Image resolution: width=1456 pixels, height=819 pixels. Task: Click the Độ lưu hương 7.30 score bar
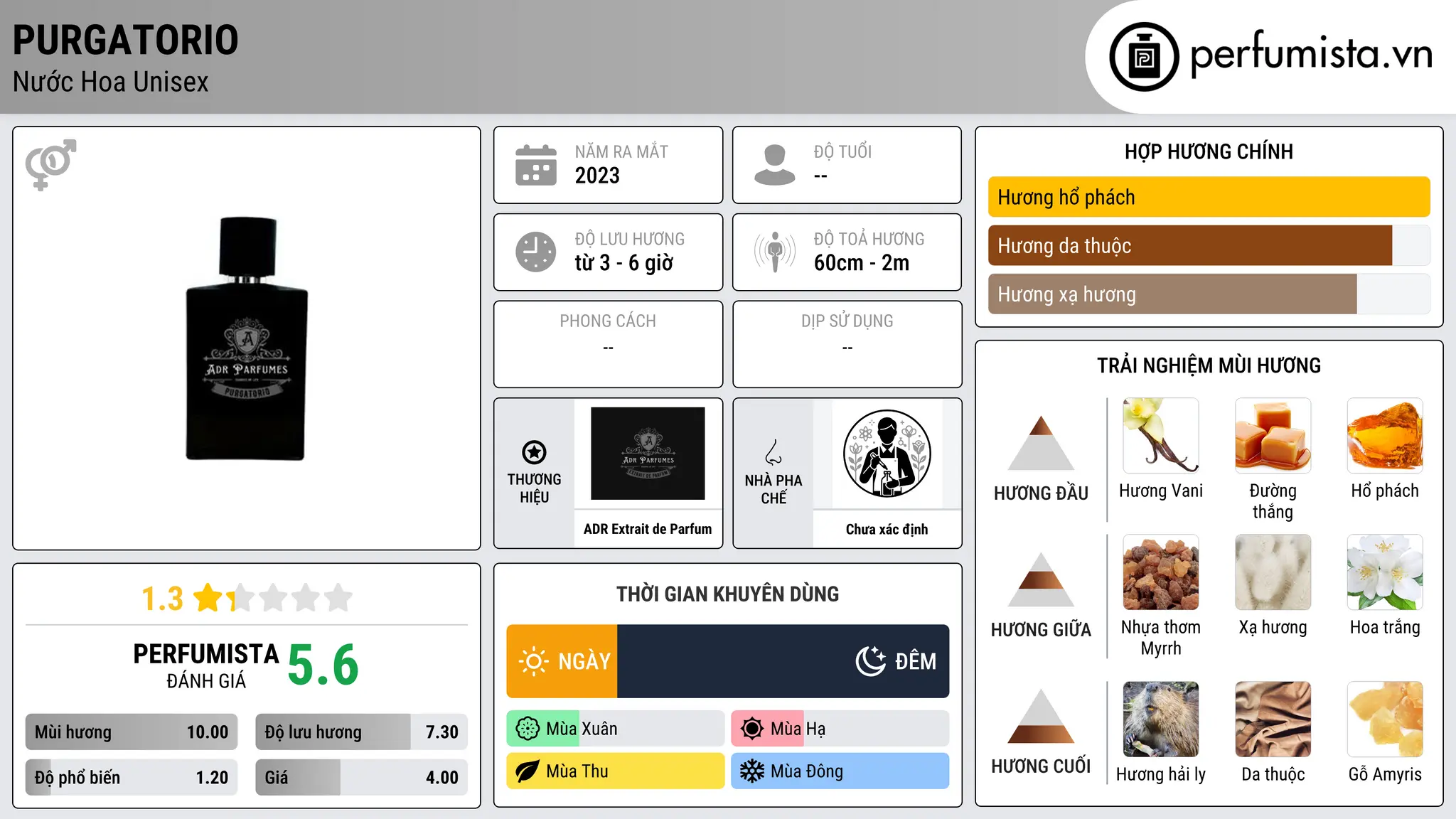[361, 732]
